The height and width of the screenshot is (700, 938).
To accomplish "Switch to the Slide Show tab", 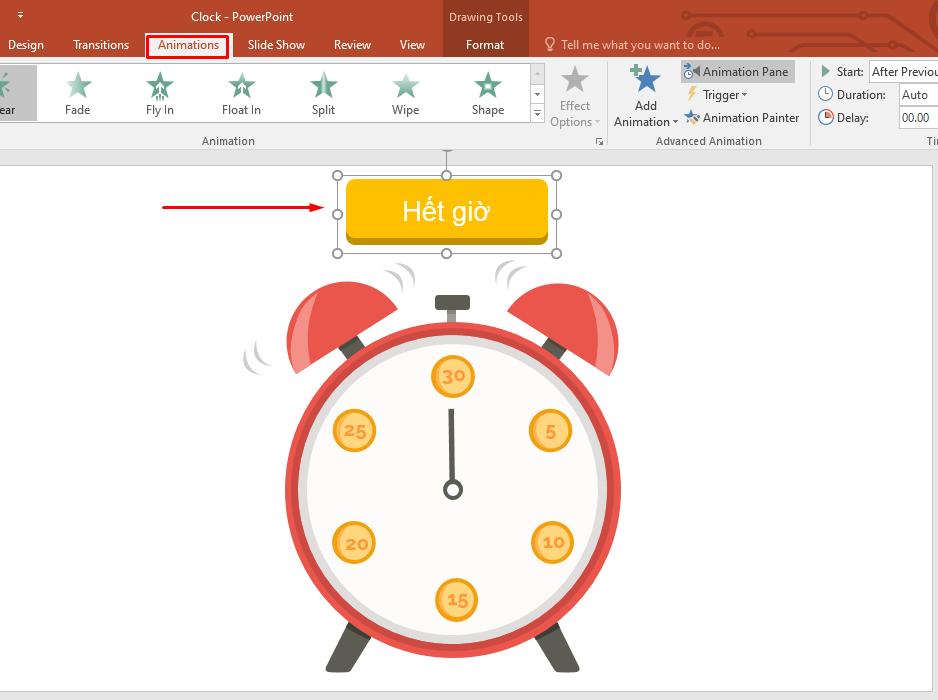I will (276, 44).
